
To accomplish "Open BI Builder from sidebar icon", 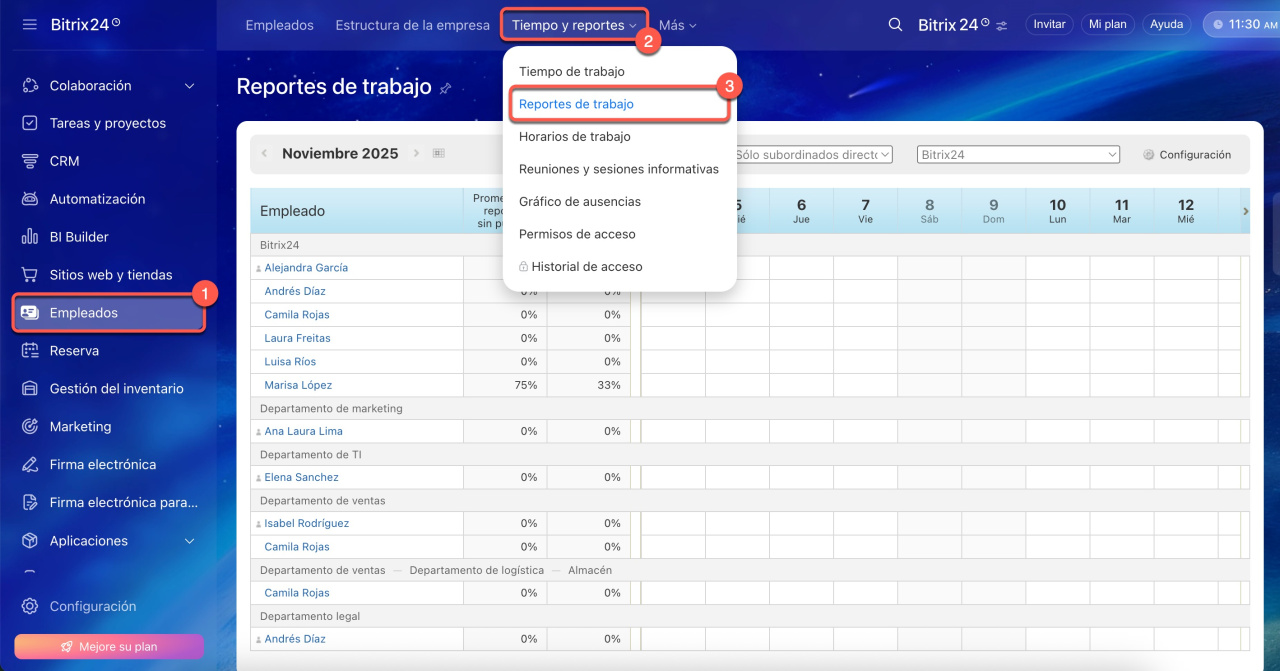I will pyautogui.click(x=30, y=237).
